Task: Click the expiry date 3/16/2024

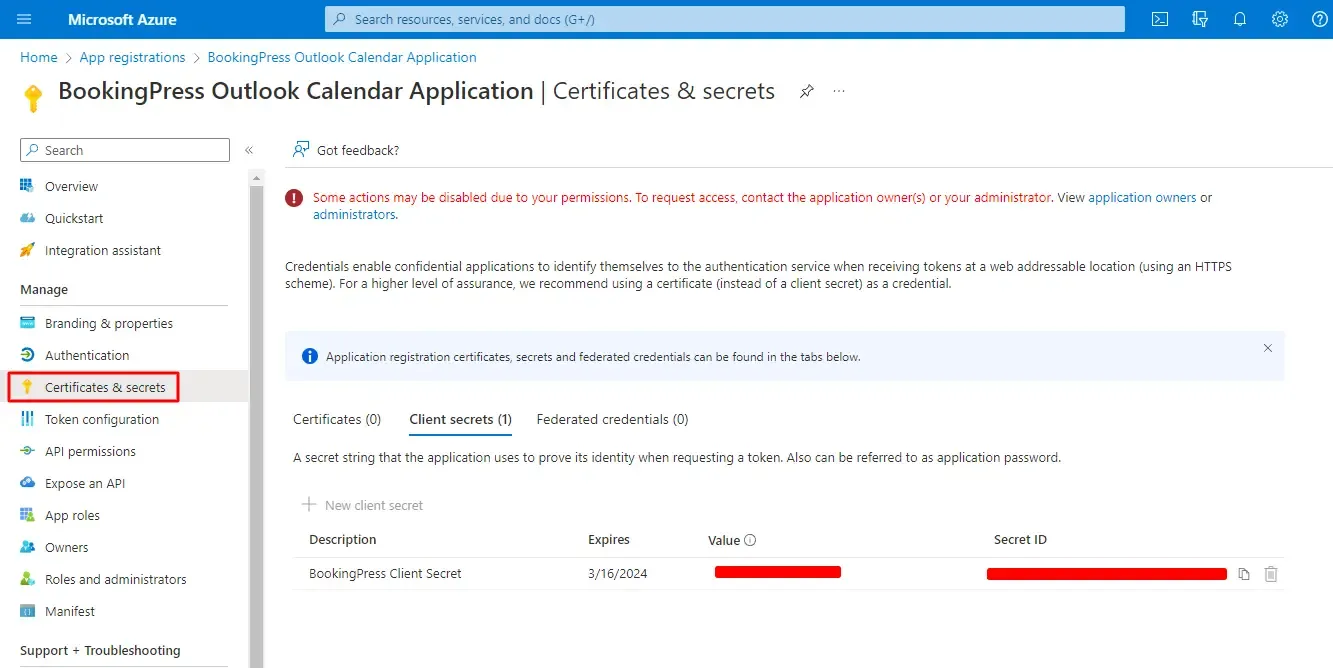Action: (x=617, y=574)
